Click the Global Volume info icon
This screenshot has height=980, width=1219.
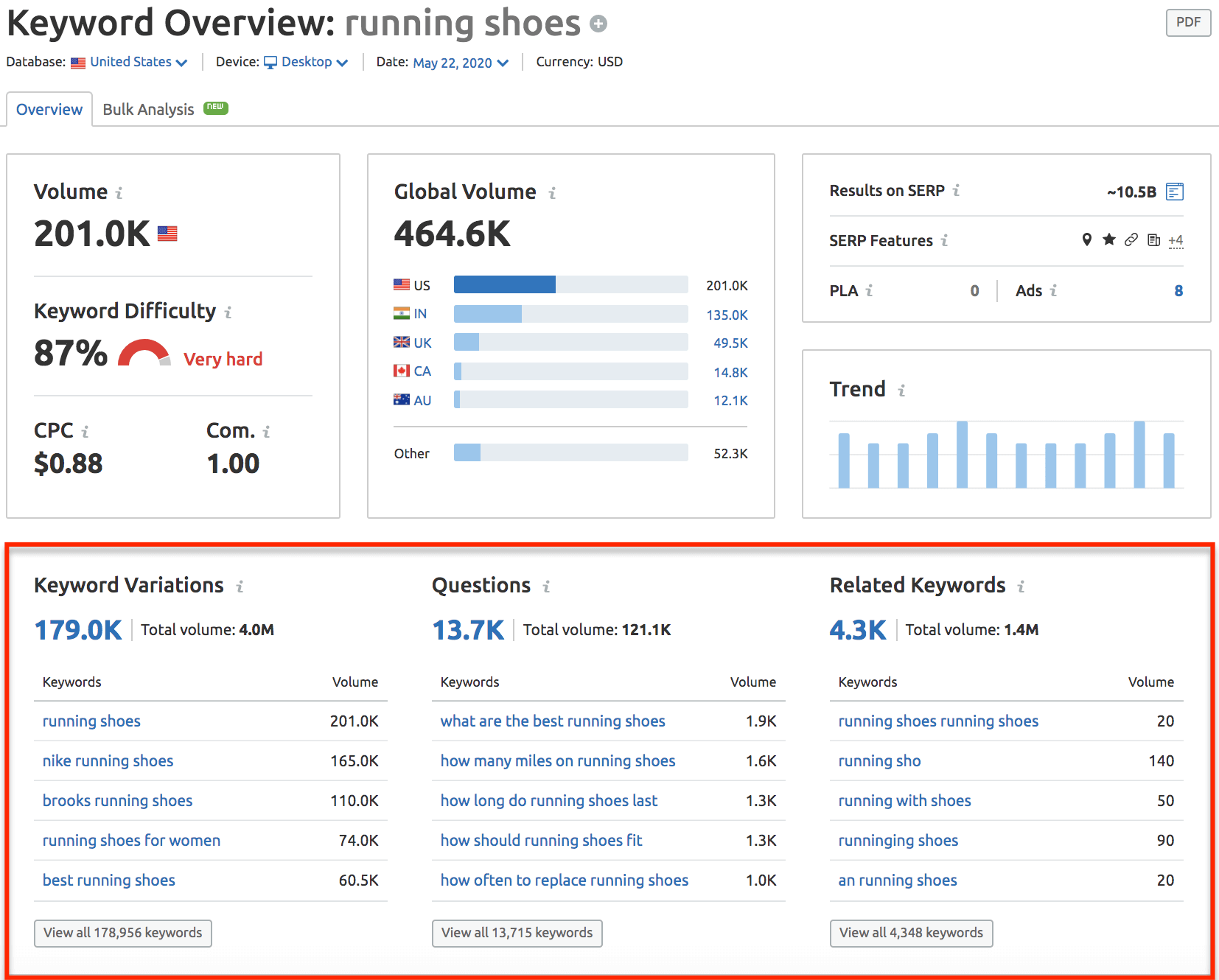[552, 193]
